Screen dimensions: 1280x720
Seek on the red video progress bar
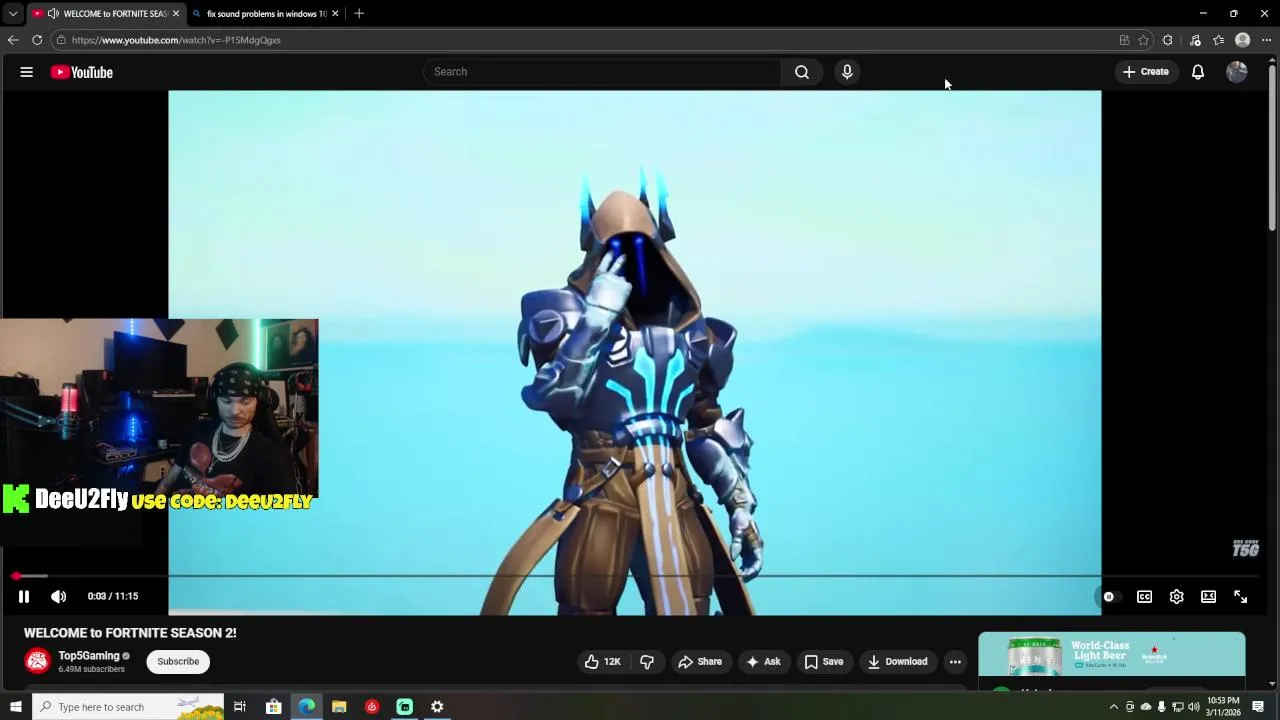coord(635,576)
